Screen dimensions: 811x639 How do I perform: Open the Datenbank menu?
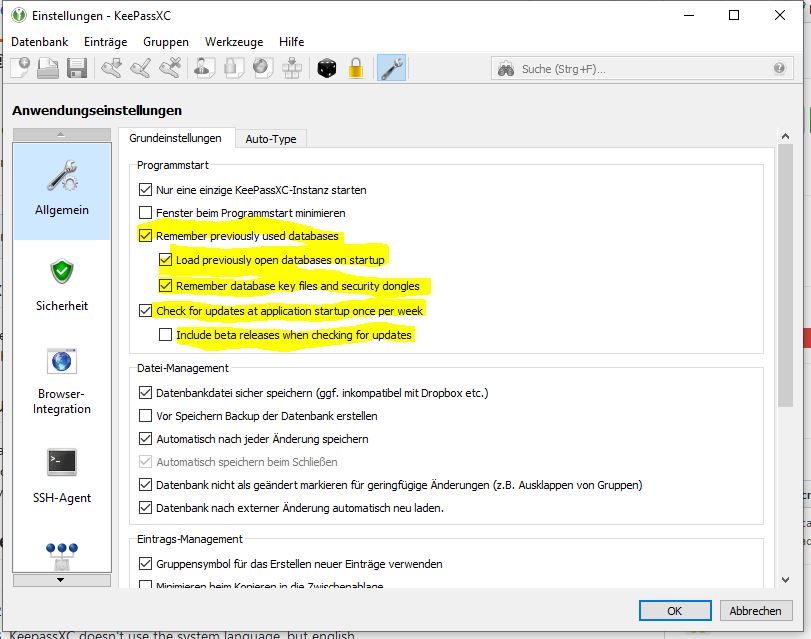39,42
